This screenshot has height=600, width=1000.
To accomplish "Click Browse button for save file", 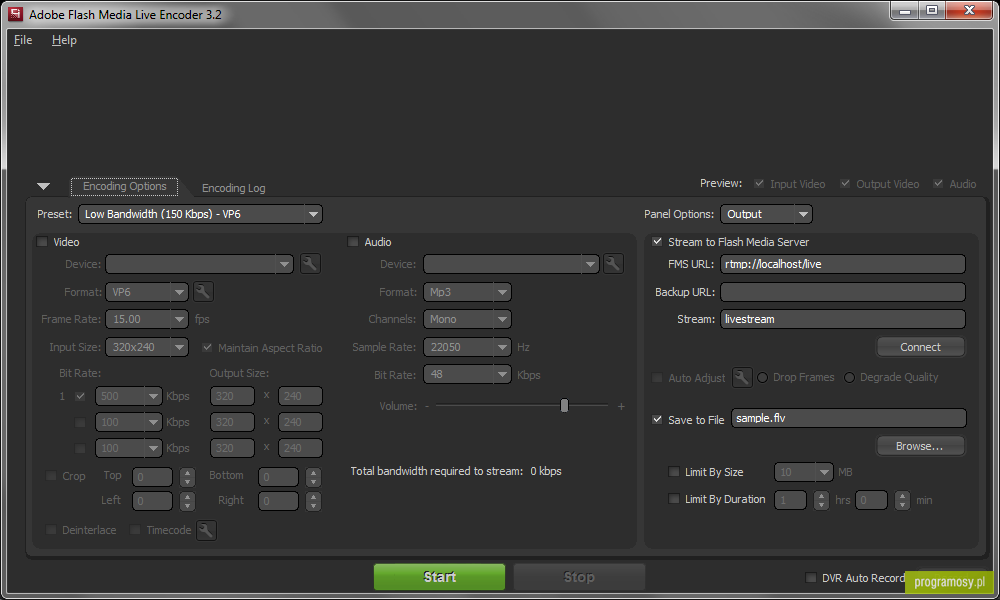I will pyautogui.click(x=920, y=446).
